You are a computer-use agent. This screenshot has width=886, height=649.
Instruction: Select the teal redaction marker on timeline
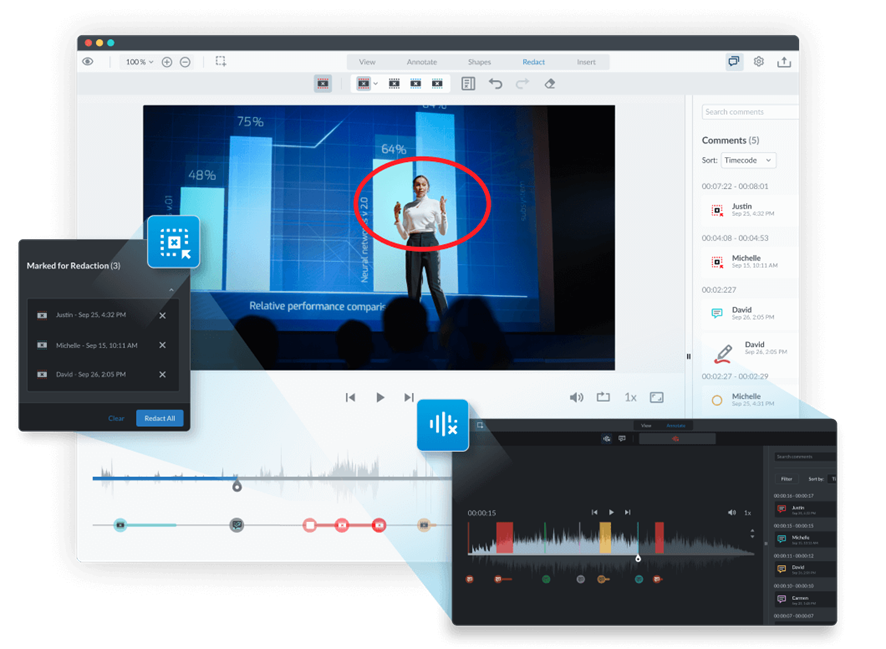coord(120,525)
